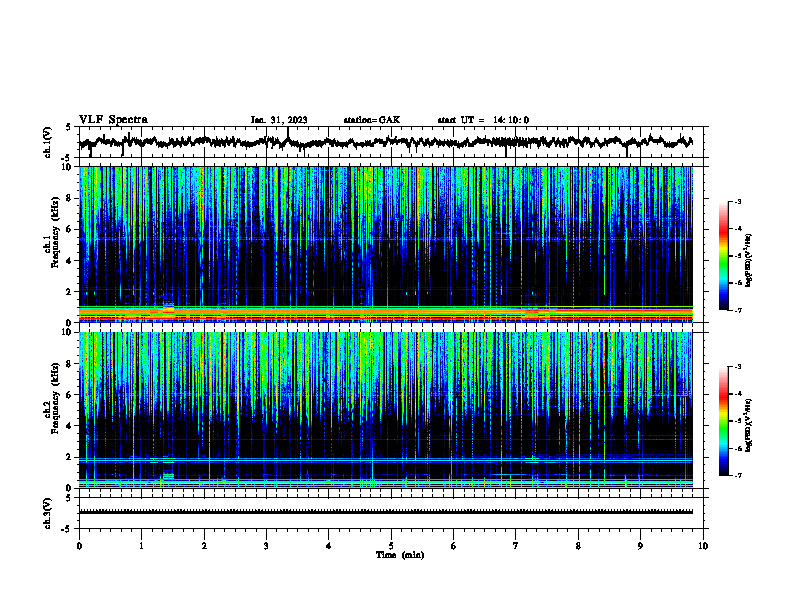
Task: Click the 'station=GAK' header text
Action: [x=372, y=120]
